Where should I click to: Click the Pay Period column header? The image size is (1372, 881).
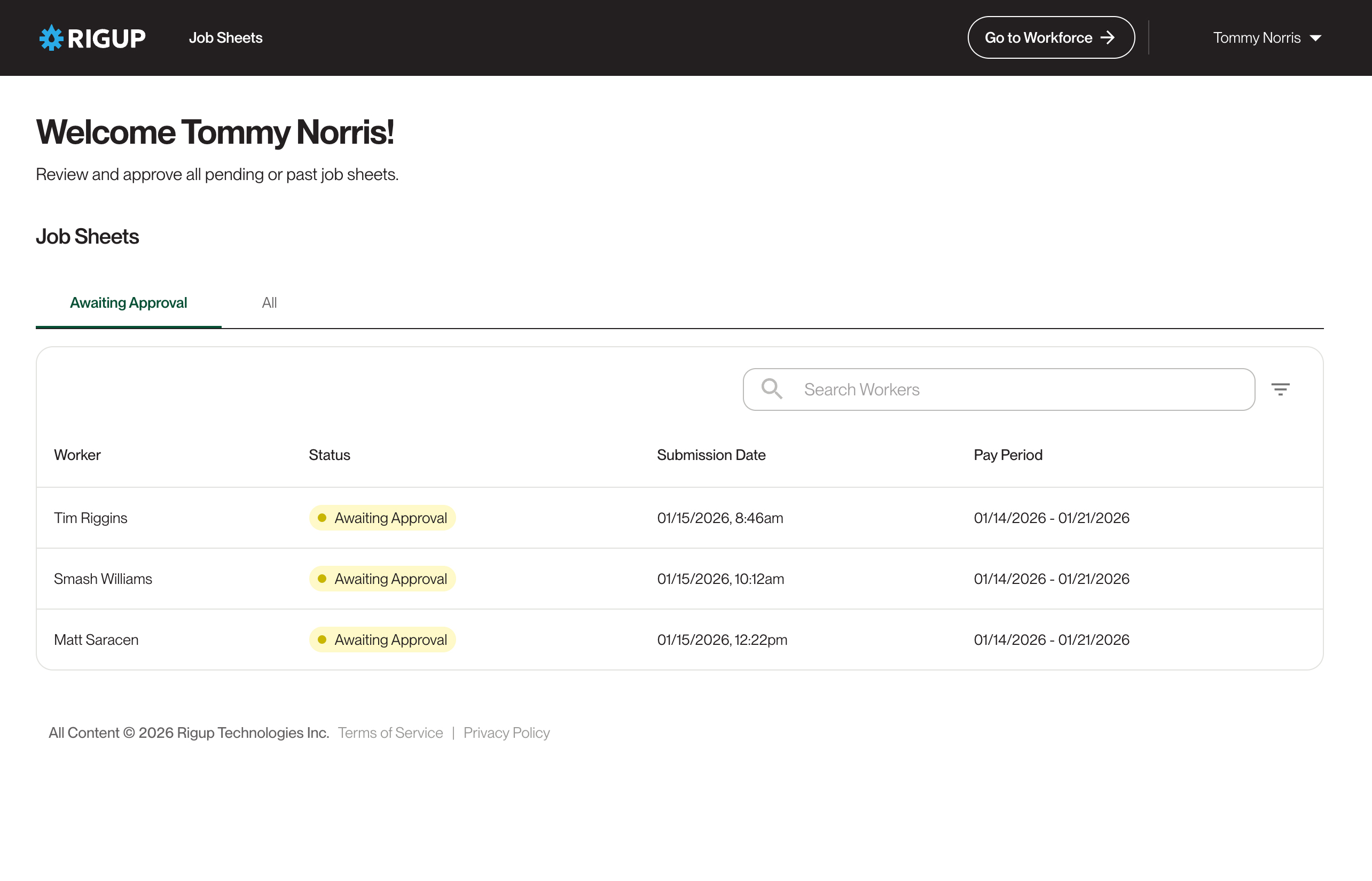pos(1008,455)
